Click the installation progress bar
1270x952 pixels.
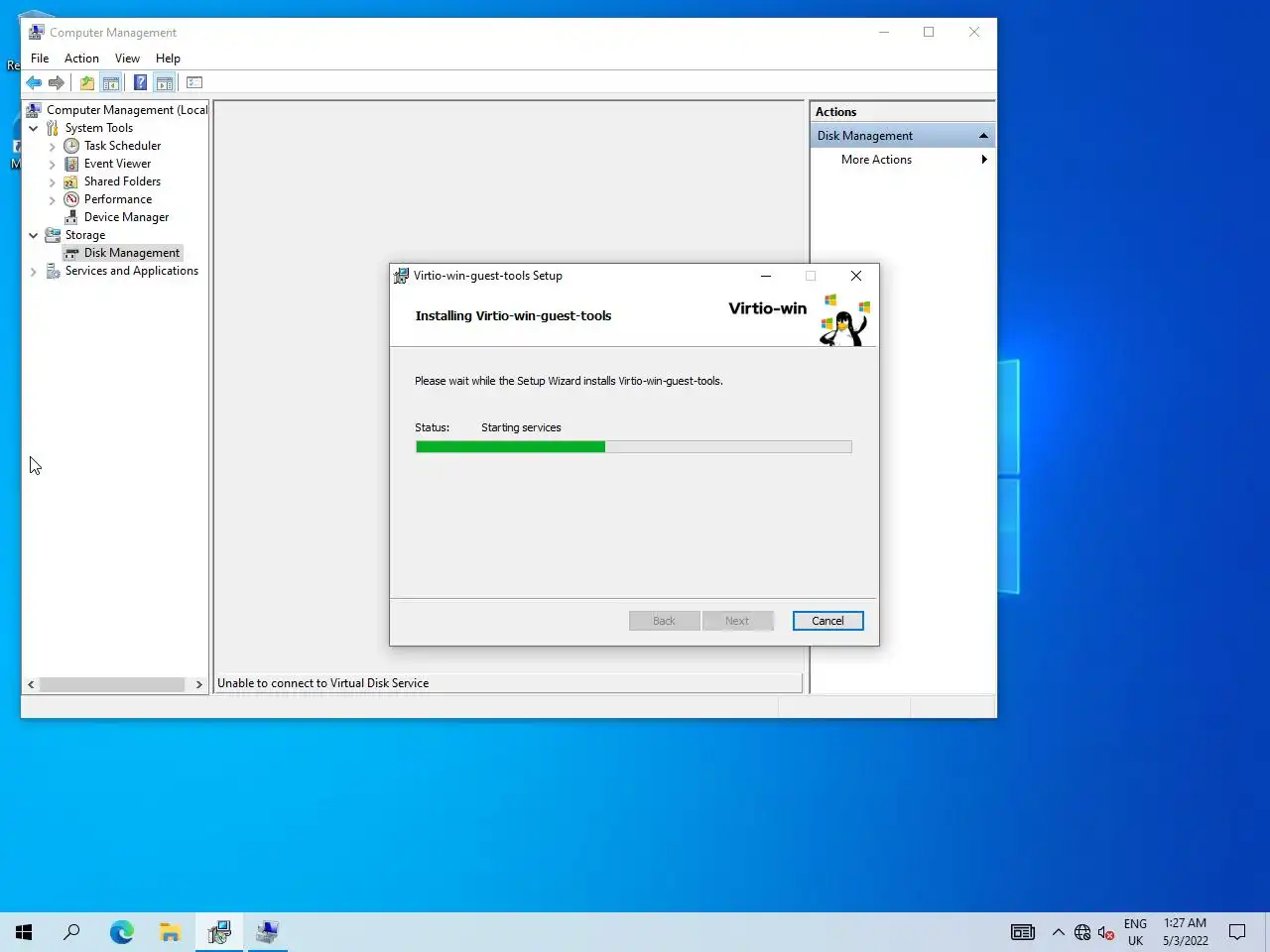[x=633, y=447]
